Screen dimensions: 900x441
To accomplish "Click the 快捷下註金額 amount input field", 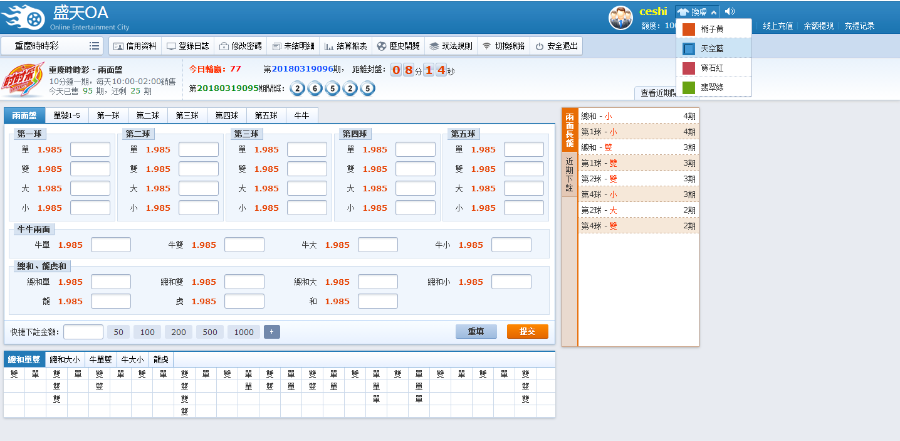I will pyautogui.click(x=83, y=332).
